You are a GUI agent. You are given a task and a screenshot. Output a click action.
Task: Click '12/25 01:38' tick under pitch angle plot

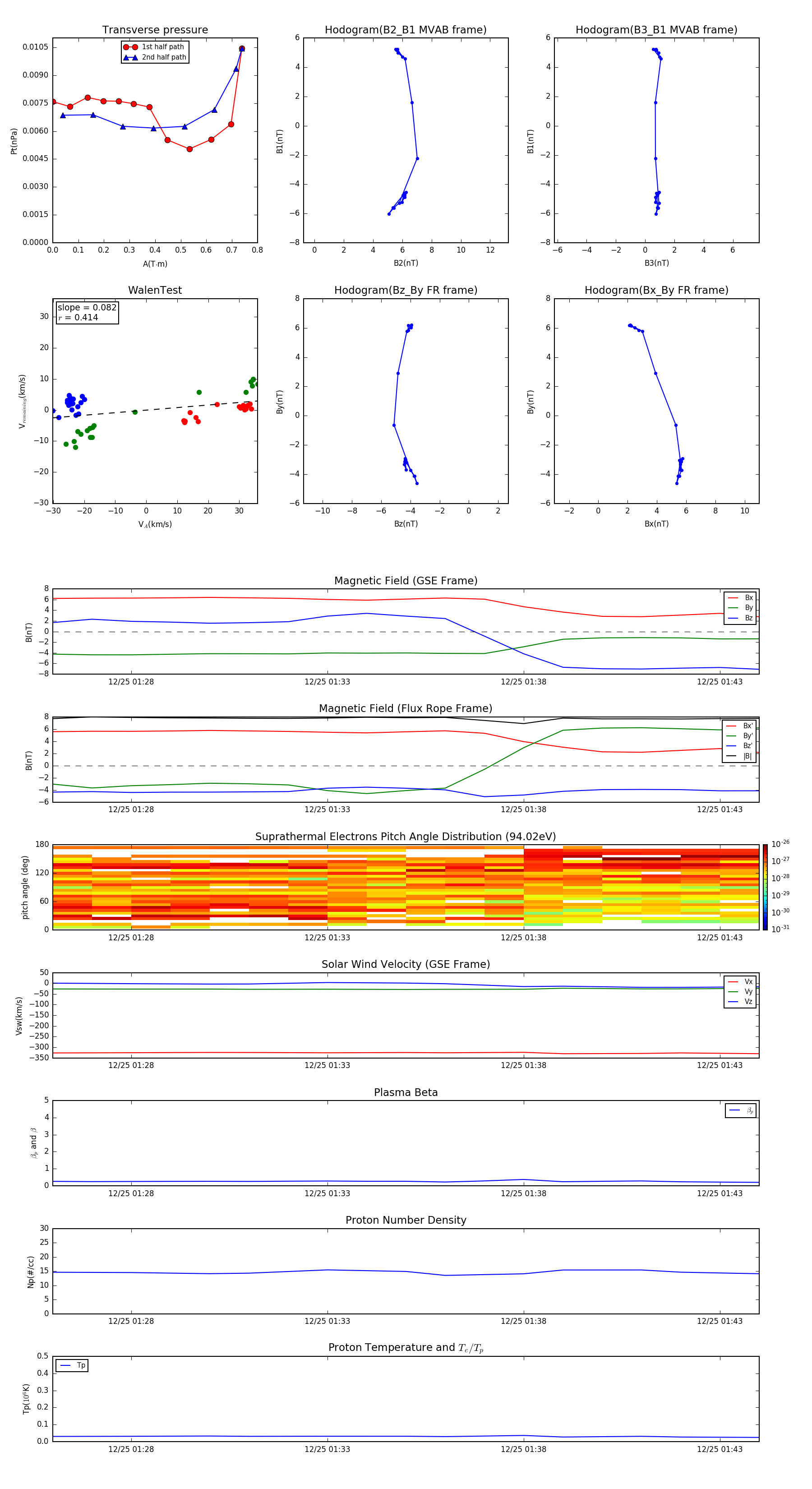tap(524, 938)
